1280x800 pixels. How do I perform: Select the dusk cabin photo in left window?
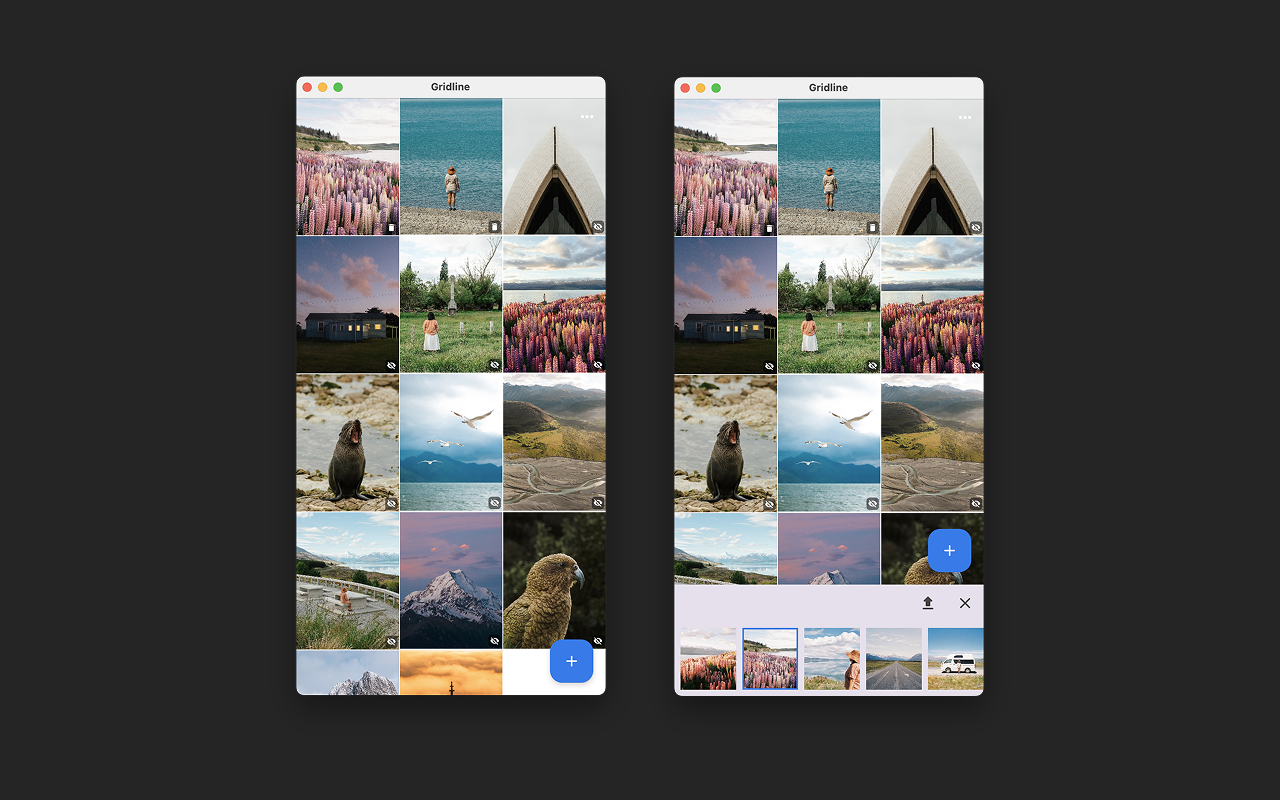pos(347,305)
